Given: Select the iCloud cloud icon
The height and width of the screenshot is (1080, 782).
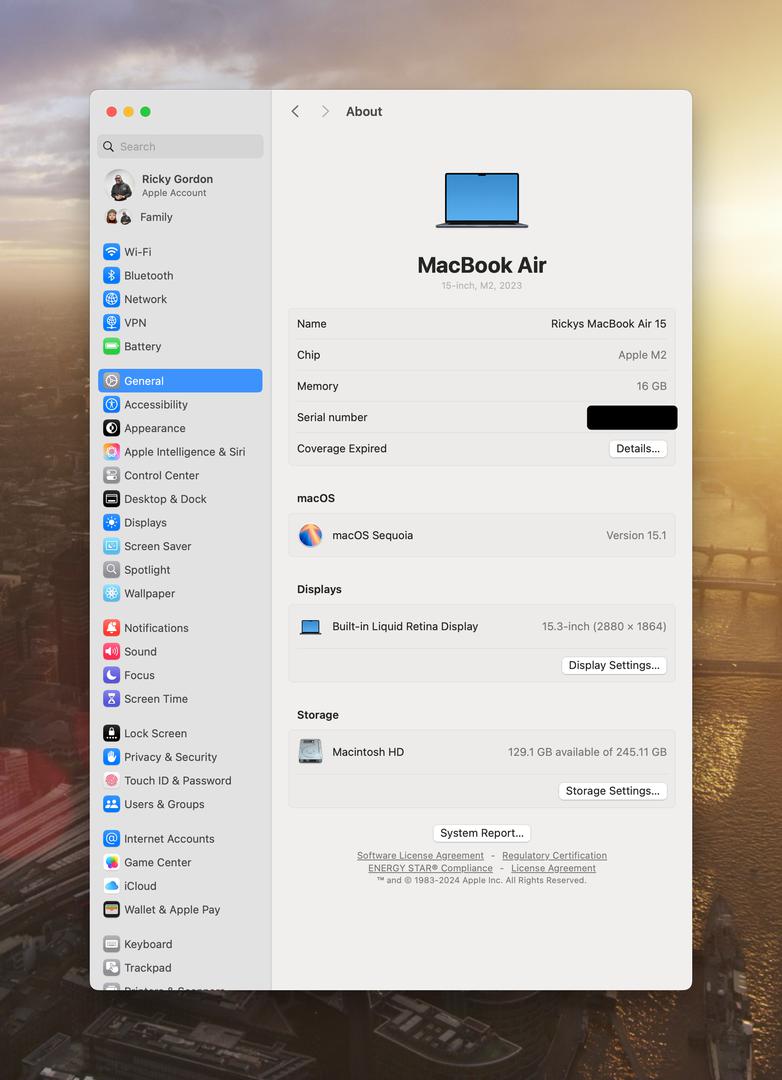Looking at the screenshot, I should tap(112, 886).
